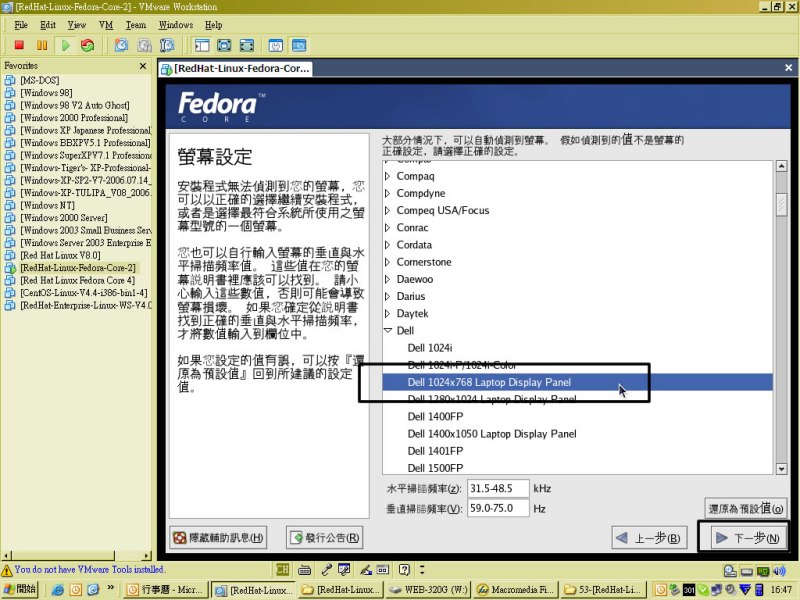Click the VMware hard disk status icon
Screen dimensions: 800x600
click(x=747, y=571)
